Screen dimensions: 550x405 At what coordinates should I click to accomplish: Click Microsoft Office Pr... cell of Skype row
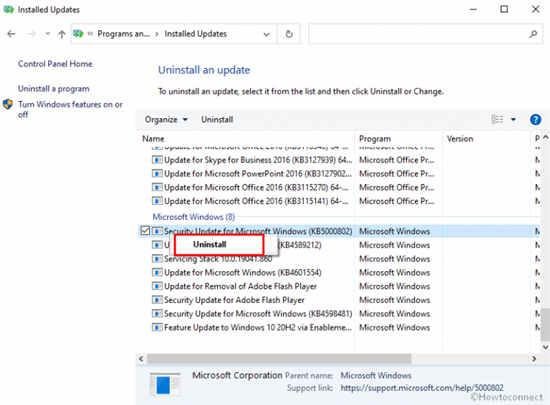[x=397, y=160]
